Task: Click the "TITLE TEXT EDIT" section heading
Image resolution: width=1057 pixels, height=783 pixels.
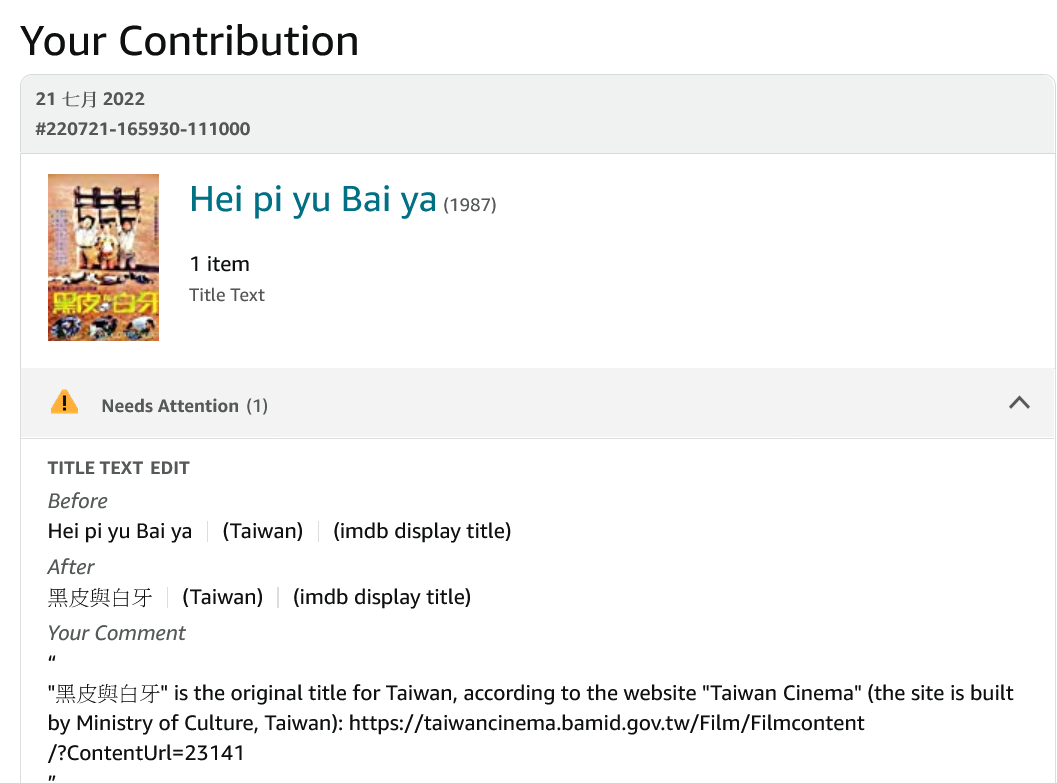Action: [x=118, y=468]
